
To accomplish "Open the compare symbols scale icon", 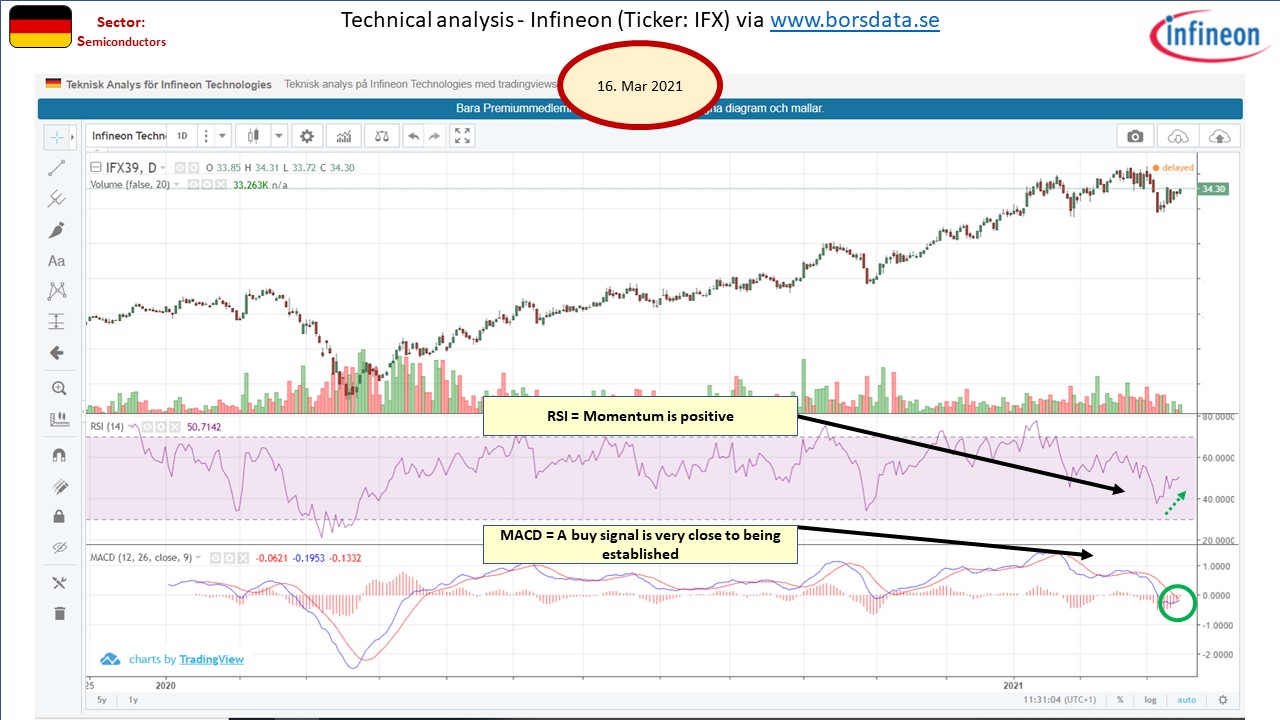I will coord(381,136).
